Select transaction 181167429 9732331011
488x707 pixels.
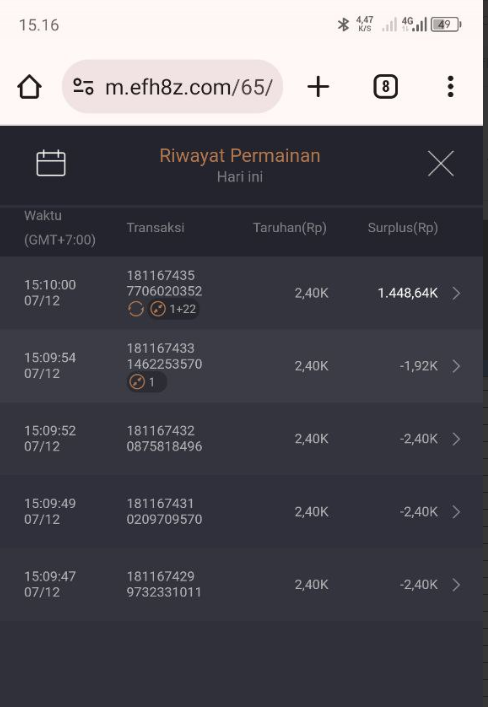click(x=164, y=584)
